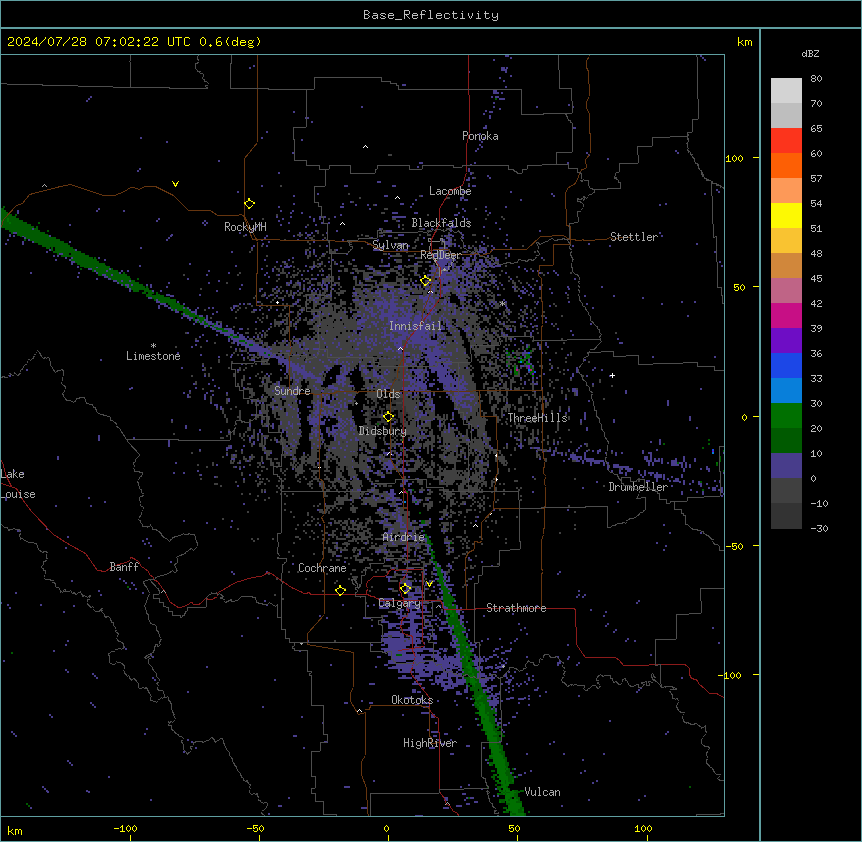Click the Sundre label
The height and width of the screenshot is (842, 862).
292,391
